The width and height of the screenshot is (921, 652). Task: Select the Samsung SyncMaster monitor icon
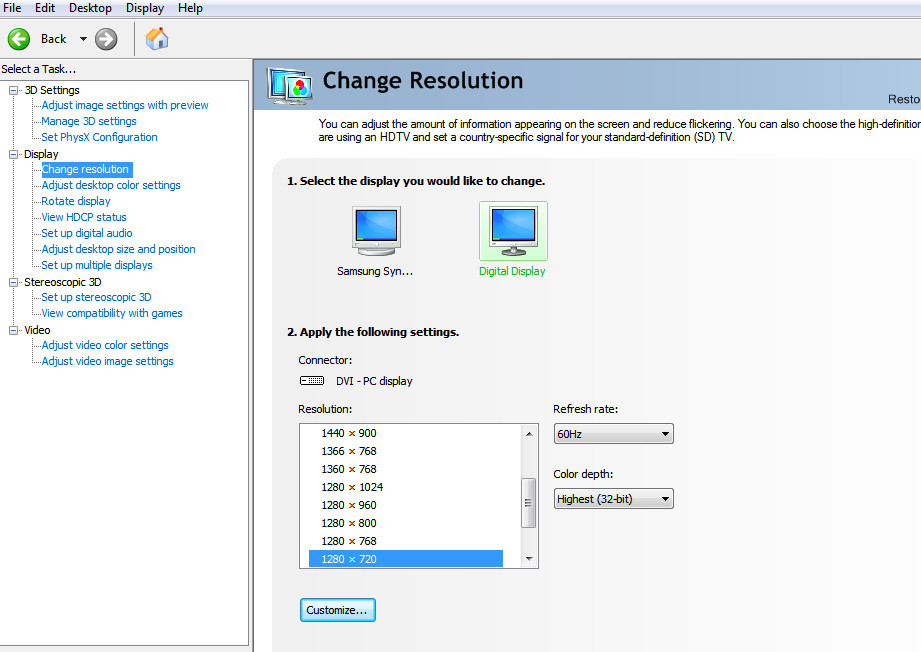376,231
